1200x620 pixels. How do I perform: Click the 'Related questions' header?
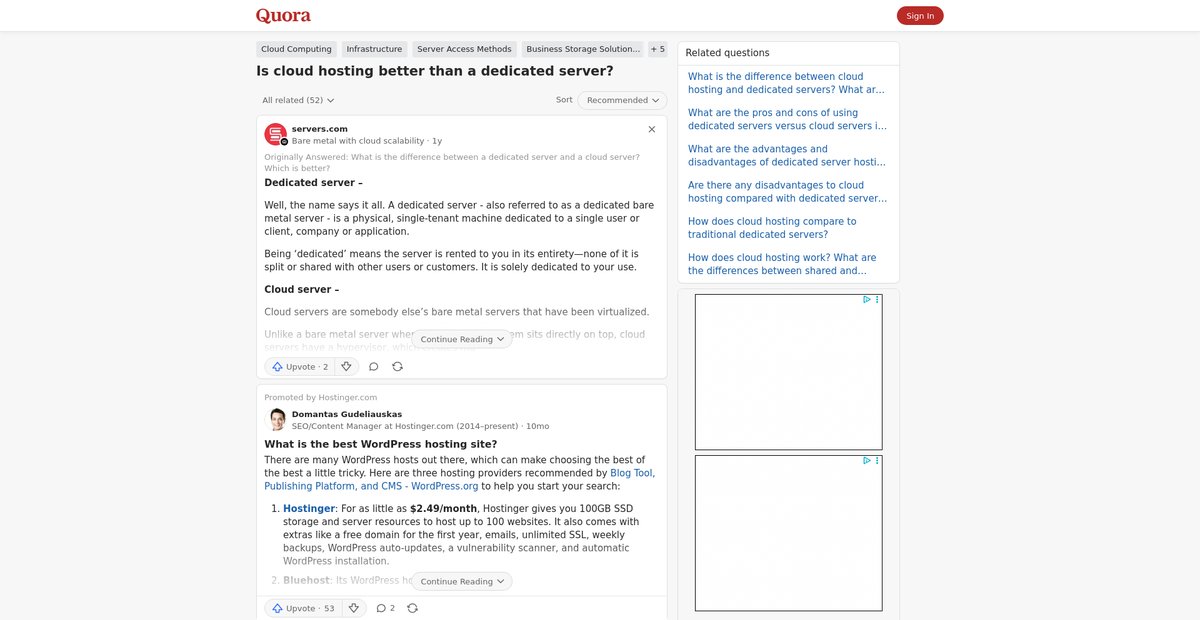728,53
